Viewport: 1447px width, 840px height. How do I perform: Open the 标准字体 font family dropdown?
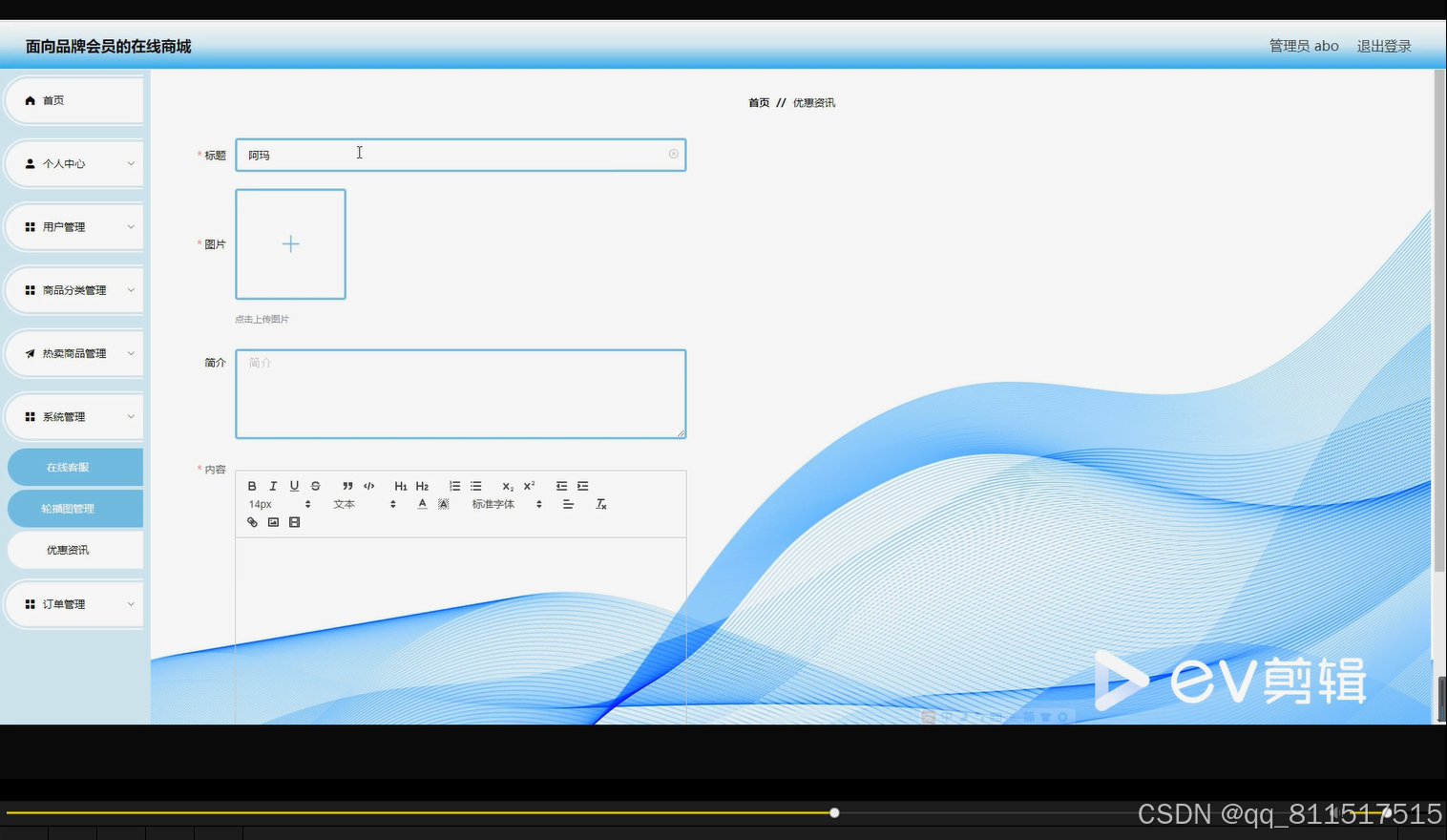click(507, 504)
